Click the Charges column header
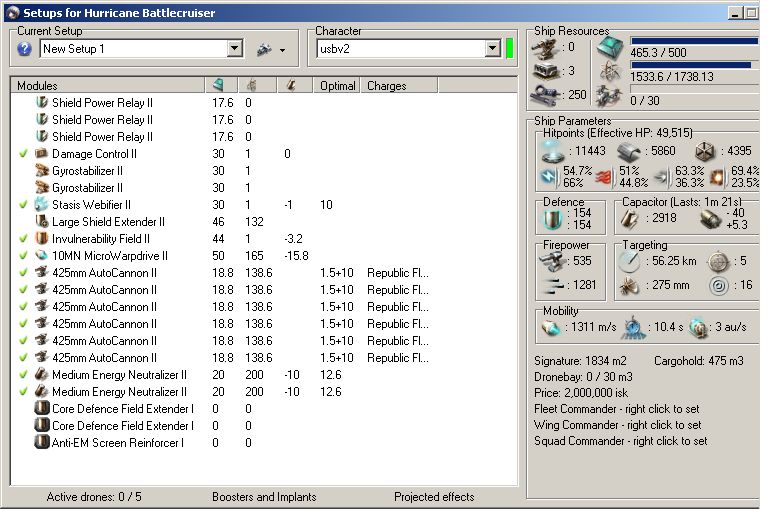This screenshot has height=509, width=784. coord(399,86)
